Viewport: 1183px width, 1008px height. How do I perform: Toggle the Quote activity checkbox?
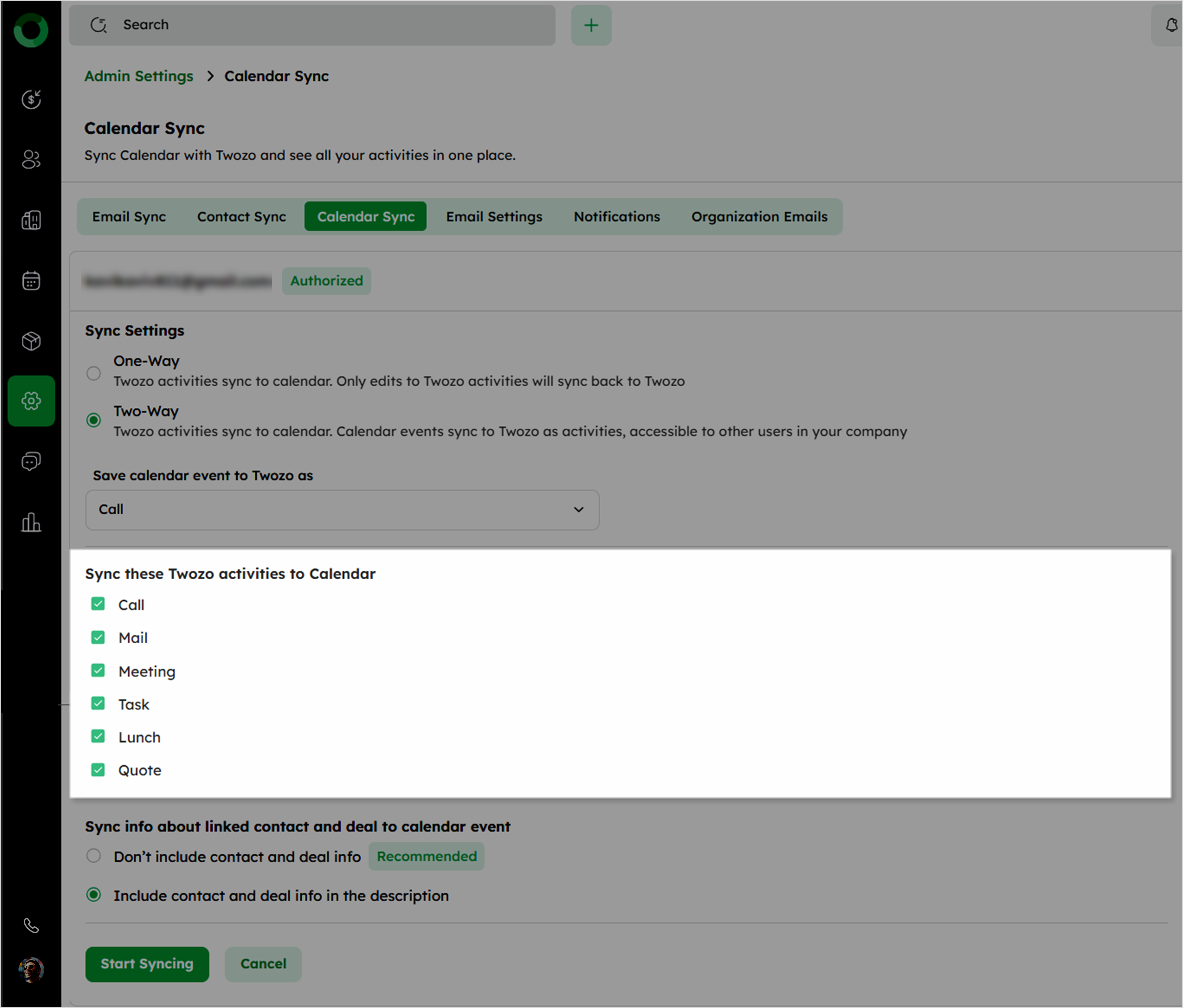coord(98,770)
